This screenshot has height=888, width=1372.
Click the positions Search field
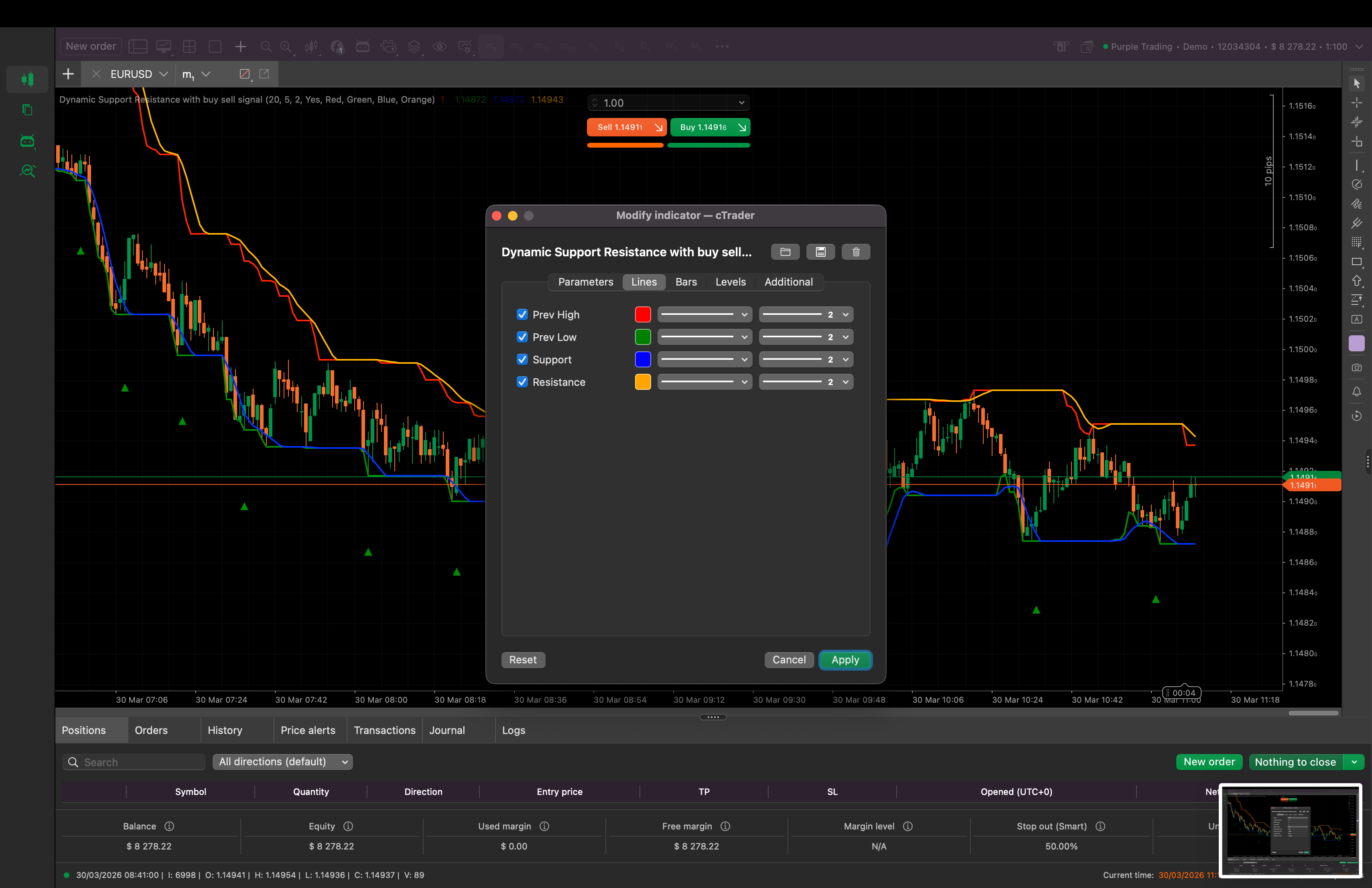point(134,762)
